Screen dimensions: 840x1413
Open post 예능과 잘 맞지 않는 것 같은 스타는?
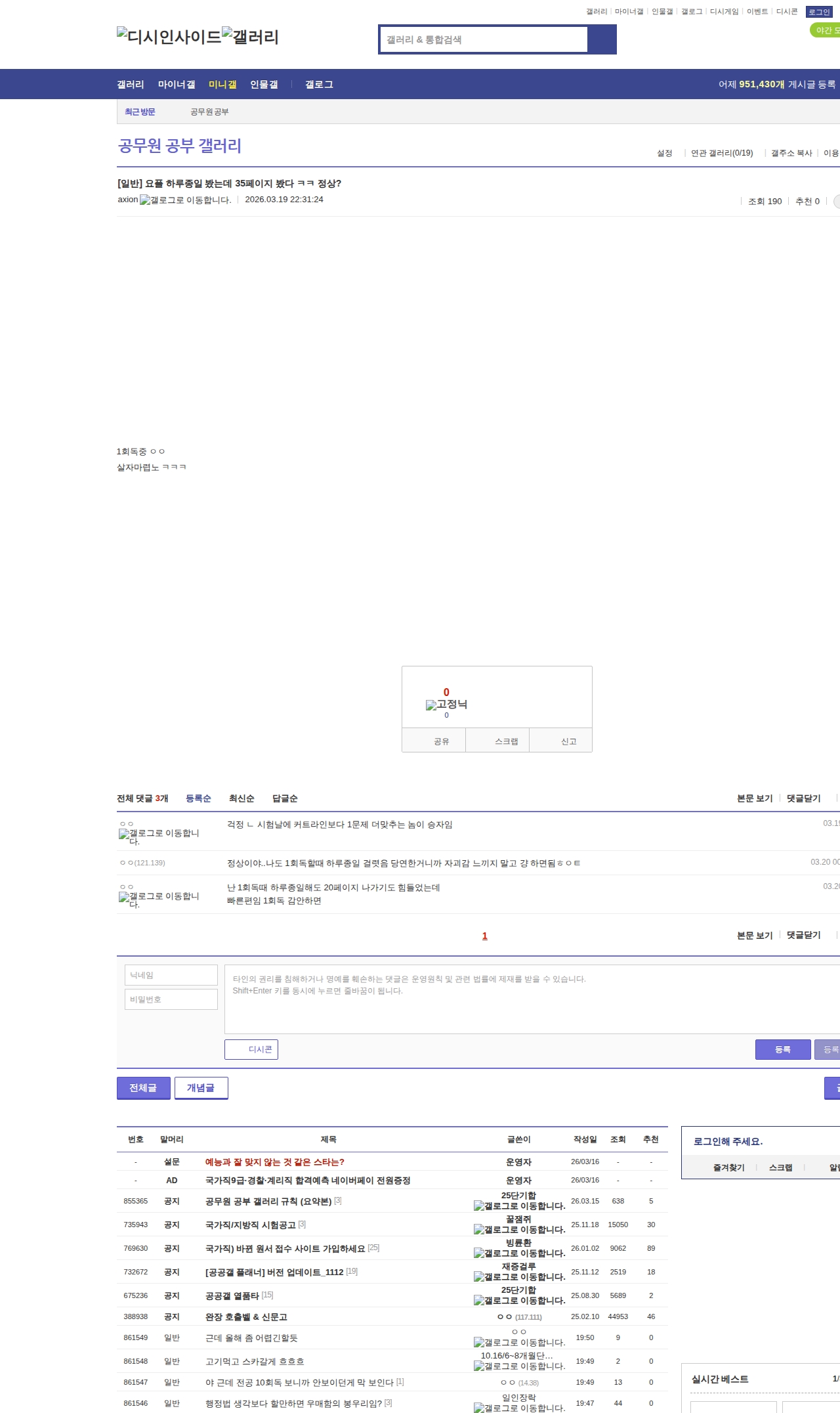tap(275, 1162)
